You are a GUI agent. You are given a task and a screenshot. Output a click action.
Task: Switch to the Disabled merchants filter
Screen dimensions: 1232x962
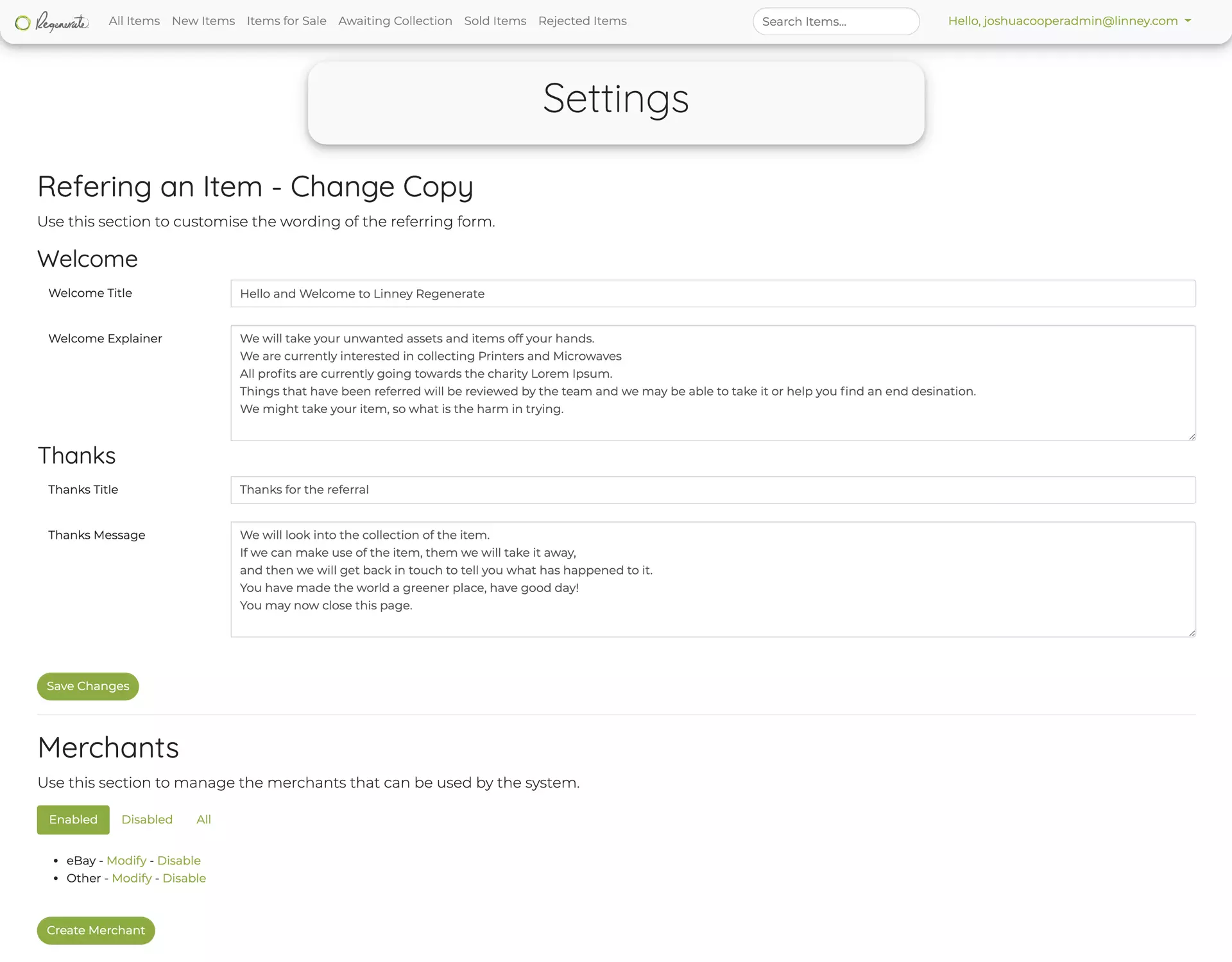[147, 819]
